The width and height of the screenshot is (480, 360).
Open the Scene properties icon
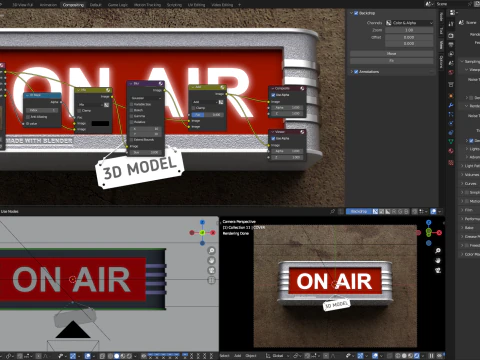[451, 63]
